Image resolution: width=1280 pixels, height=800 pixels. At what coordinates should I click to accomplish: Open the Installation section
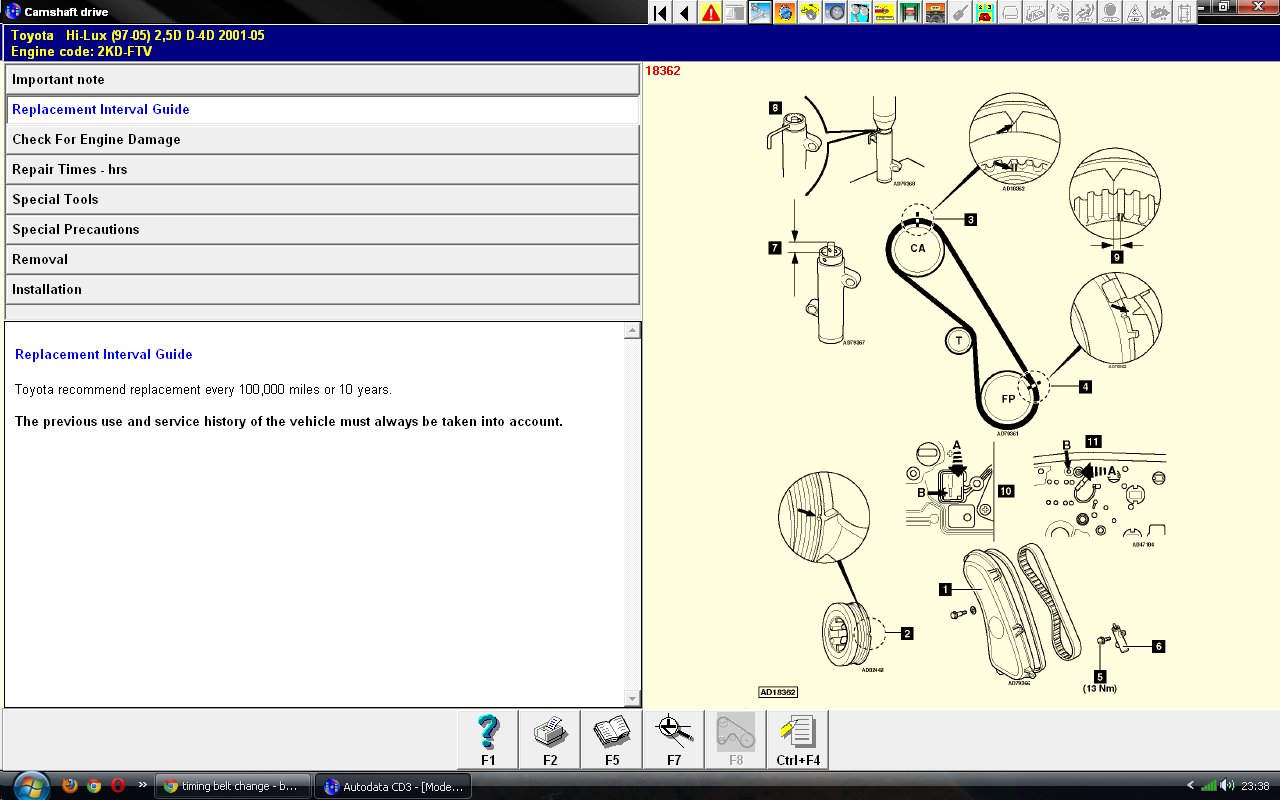click(322, 289)
